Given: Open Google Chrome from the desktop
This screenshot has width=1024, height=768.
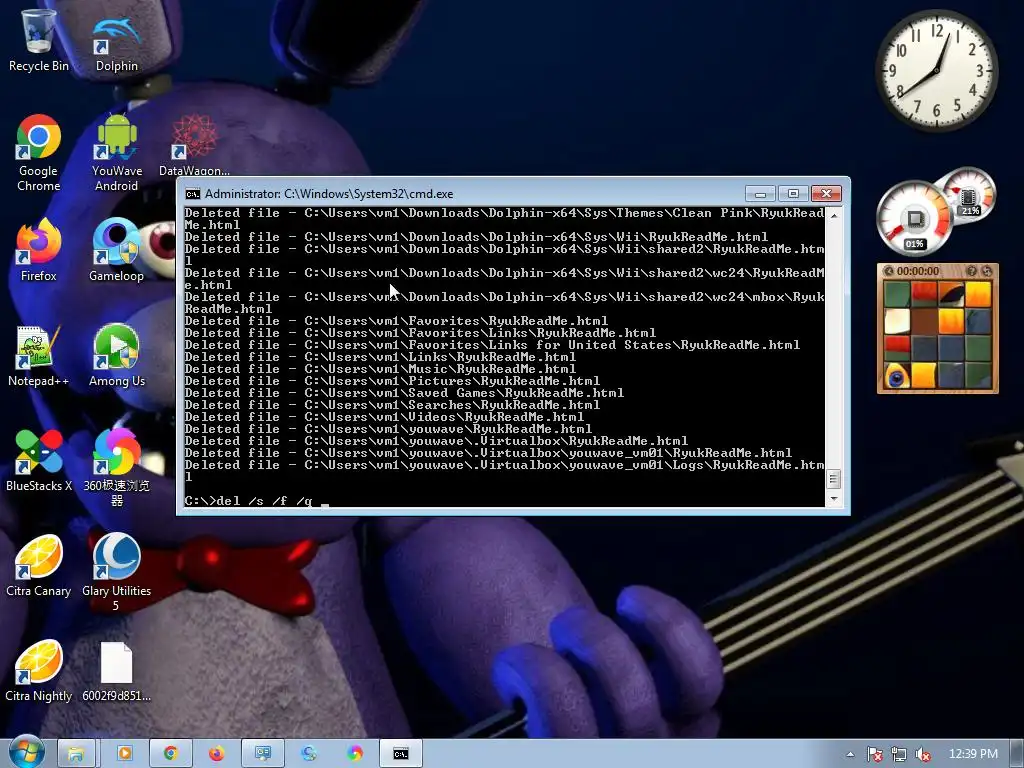Looking at the screenshot, I should pos(38,153).
